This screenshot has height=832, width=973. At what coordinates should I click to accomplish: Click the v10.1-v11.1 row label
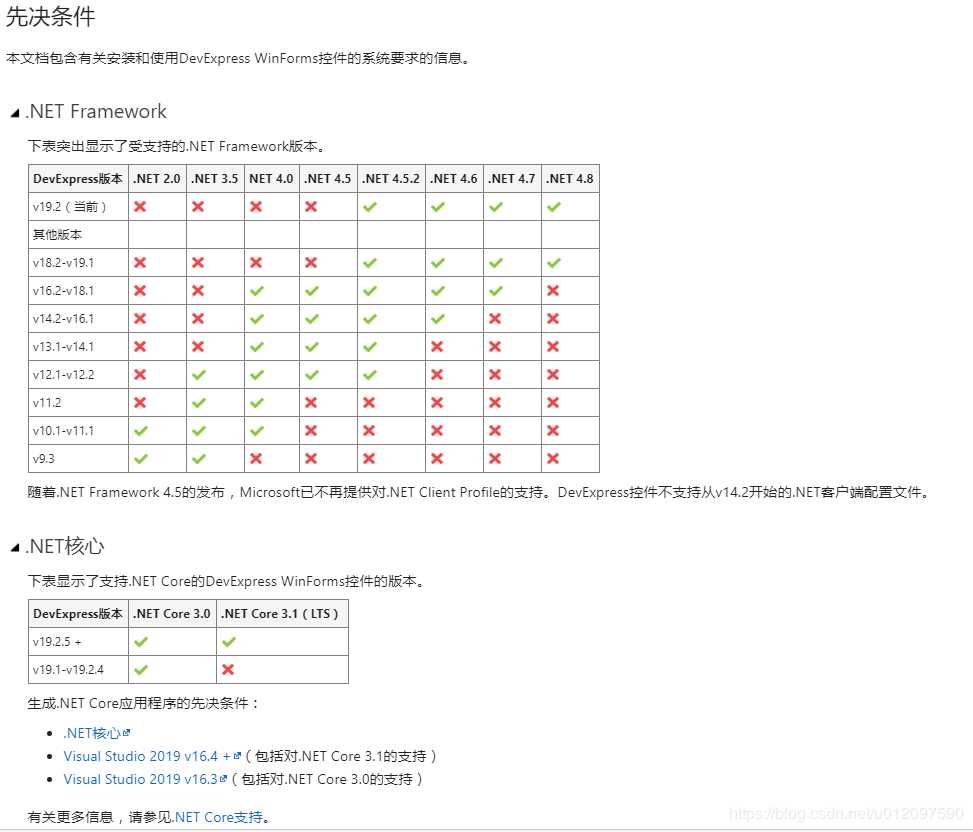coord(63,431)
